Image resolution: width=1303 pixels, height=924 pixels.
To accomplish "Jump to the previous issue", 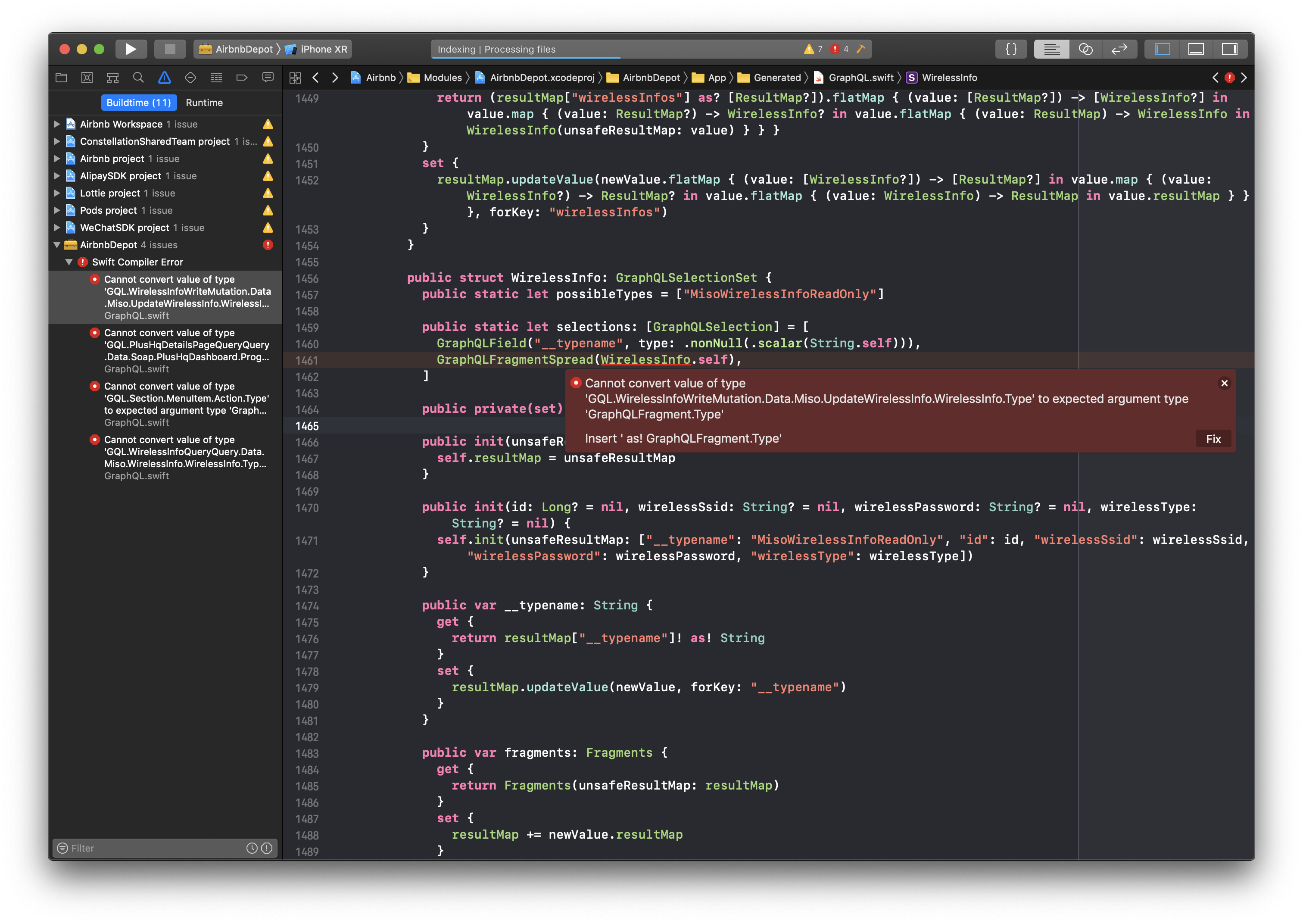I will point(1215,78).
